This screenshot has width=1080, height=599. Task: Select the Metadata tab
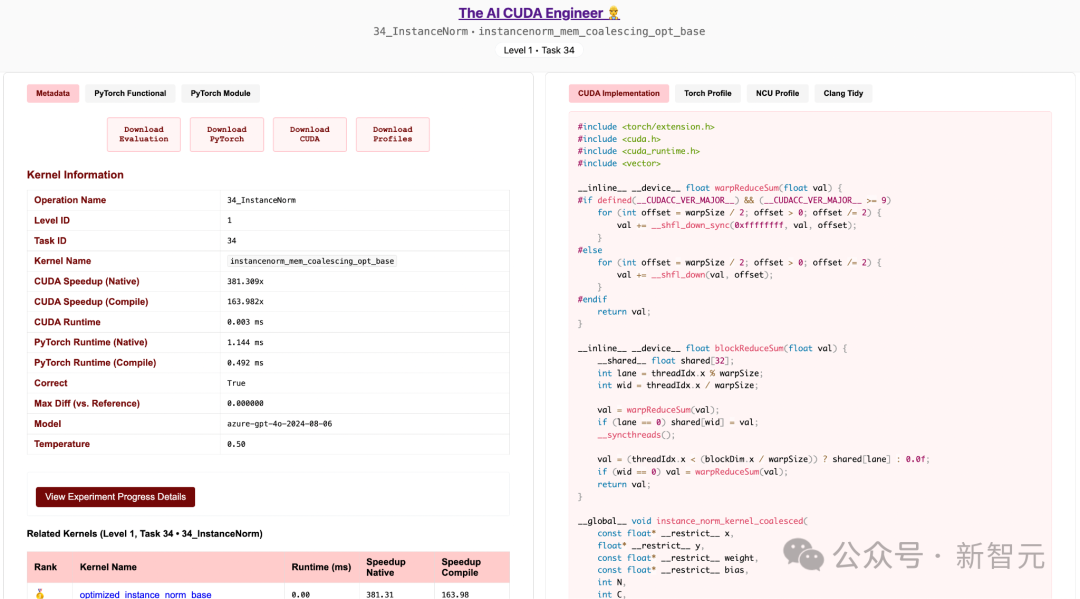point(53,94)
